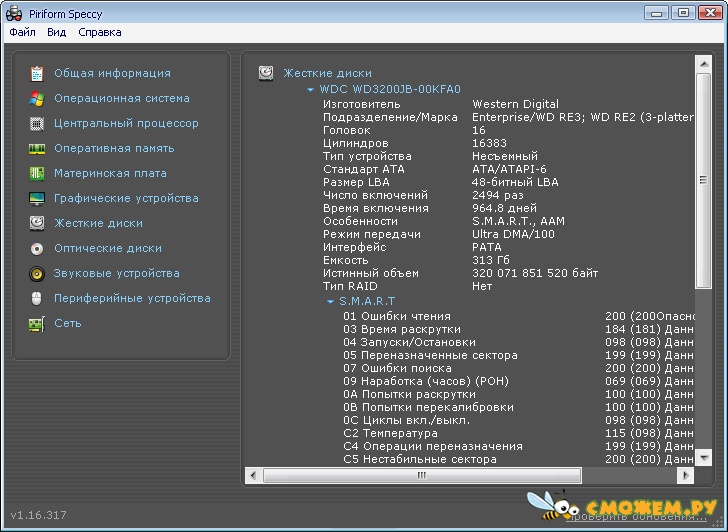Select the Режим передачи row
The image size is (728, 532).
click(x=508, y=234)
